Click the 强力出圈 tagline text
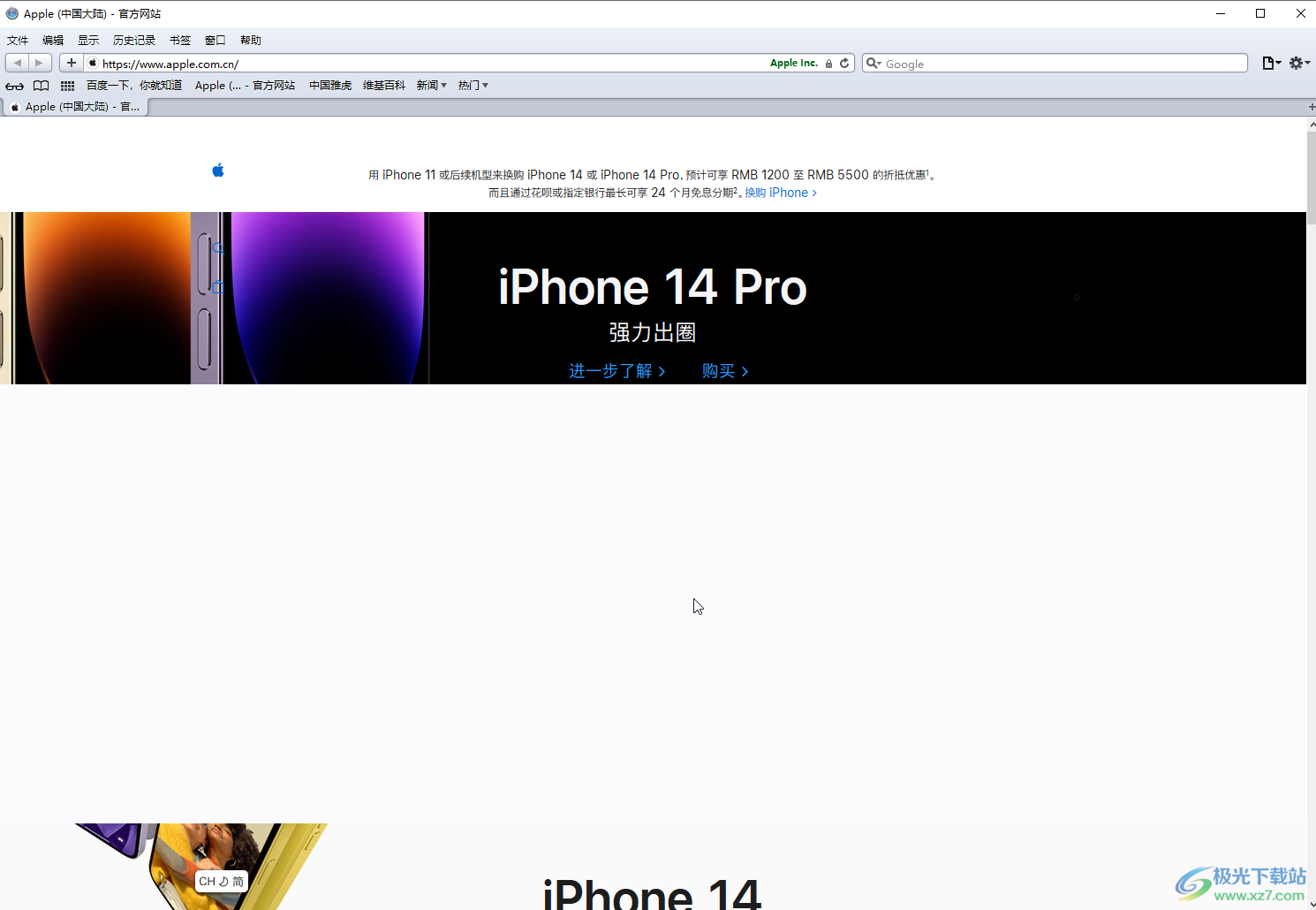This screenshot has width=1316, height=910. (x=653, y=332)
